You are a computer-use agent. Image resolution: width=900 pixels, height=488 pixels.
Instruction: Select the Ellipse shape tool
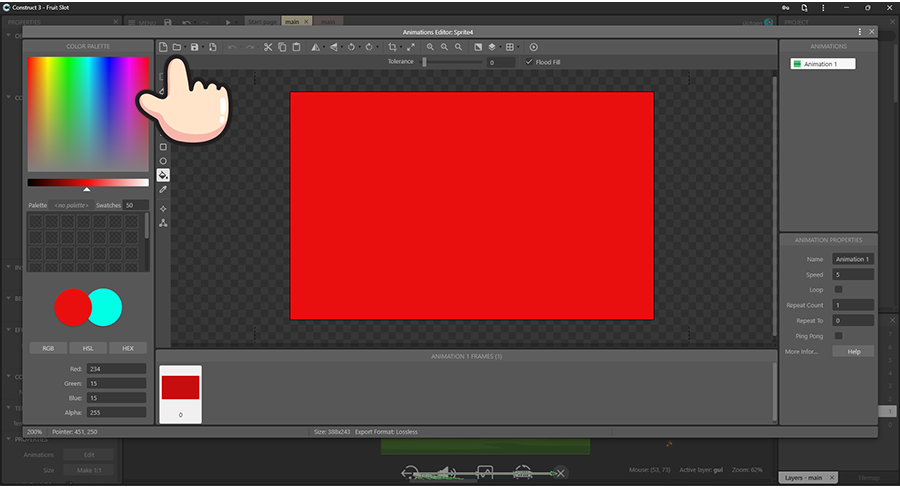pos(163,161)
